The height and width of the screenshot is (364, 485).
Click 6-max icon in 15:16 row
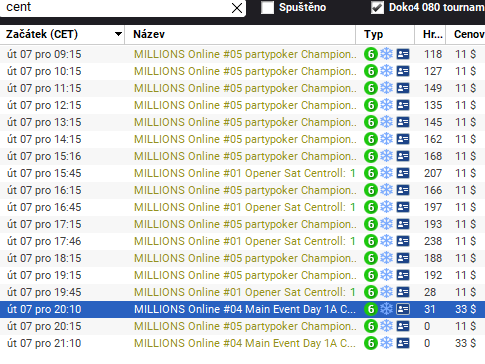(x=371, y=156)
